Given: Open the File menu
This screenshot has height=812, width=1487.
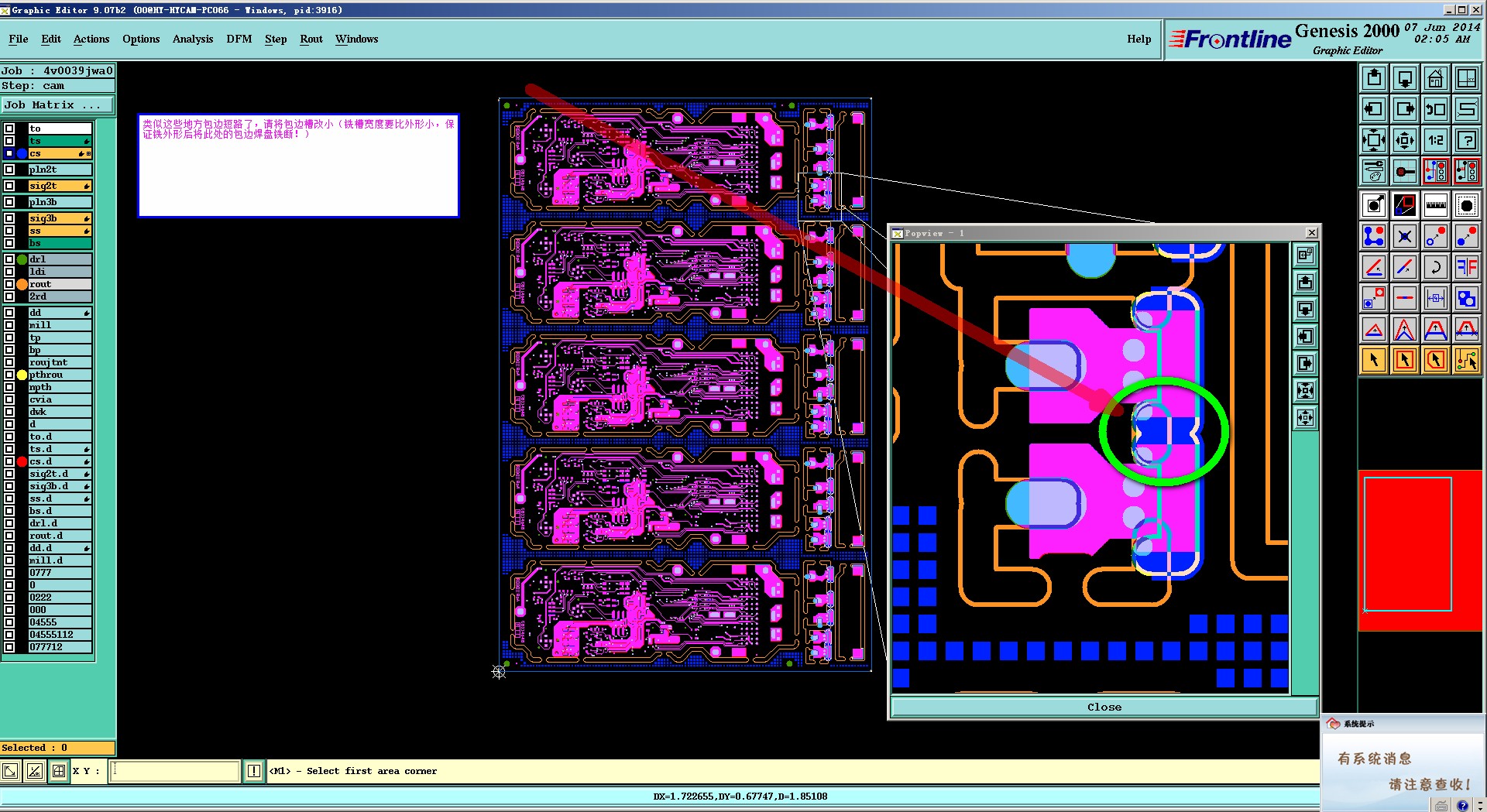Looking at the screenshot, I should (x=19, y=39).
